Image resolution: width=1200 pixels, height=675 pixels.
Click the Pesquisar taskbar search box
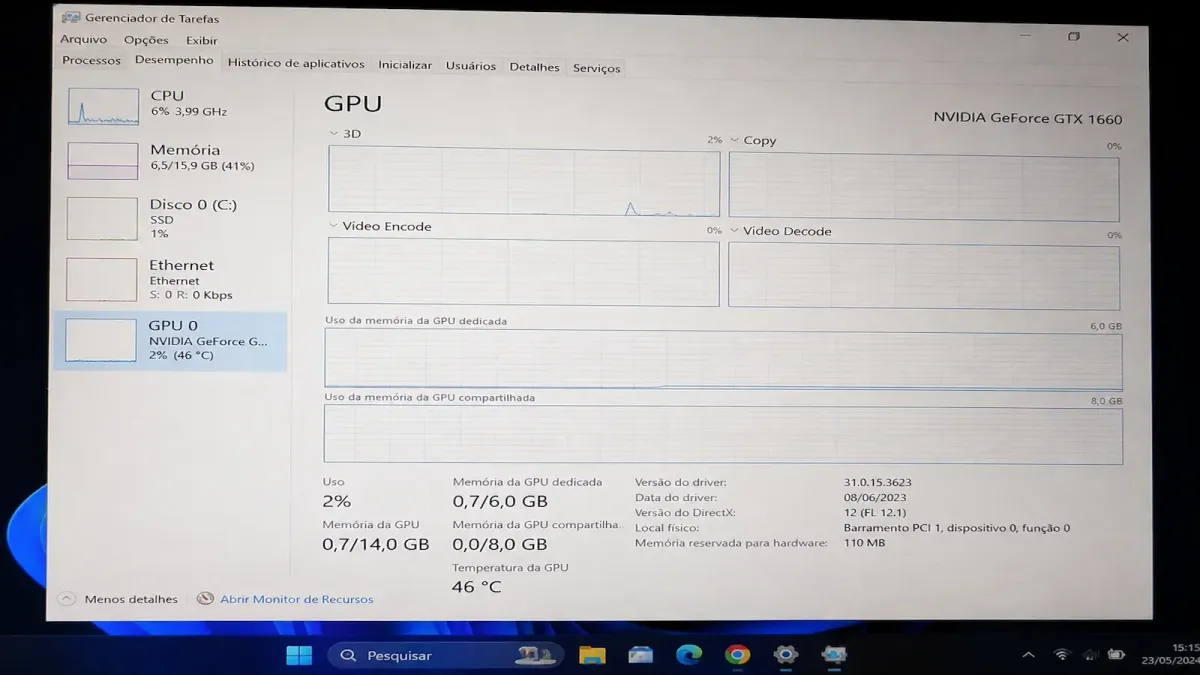[446, 655]
